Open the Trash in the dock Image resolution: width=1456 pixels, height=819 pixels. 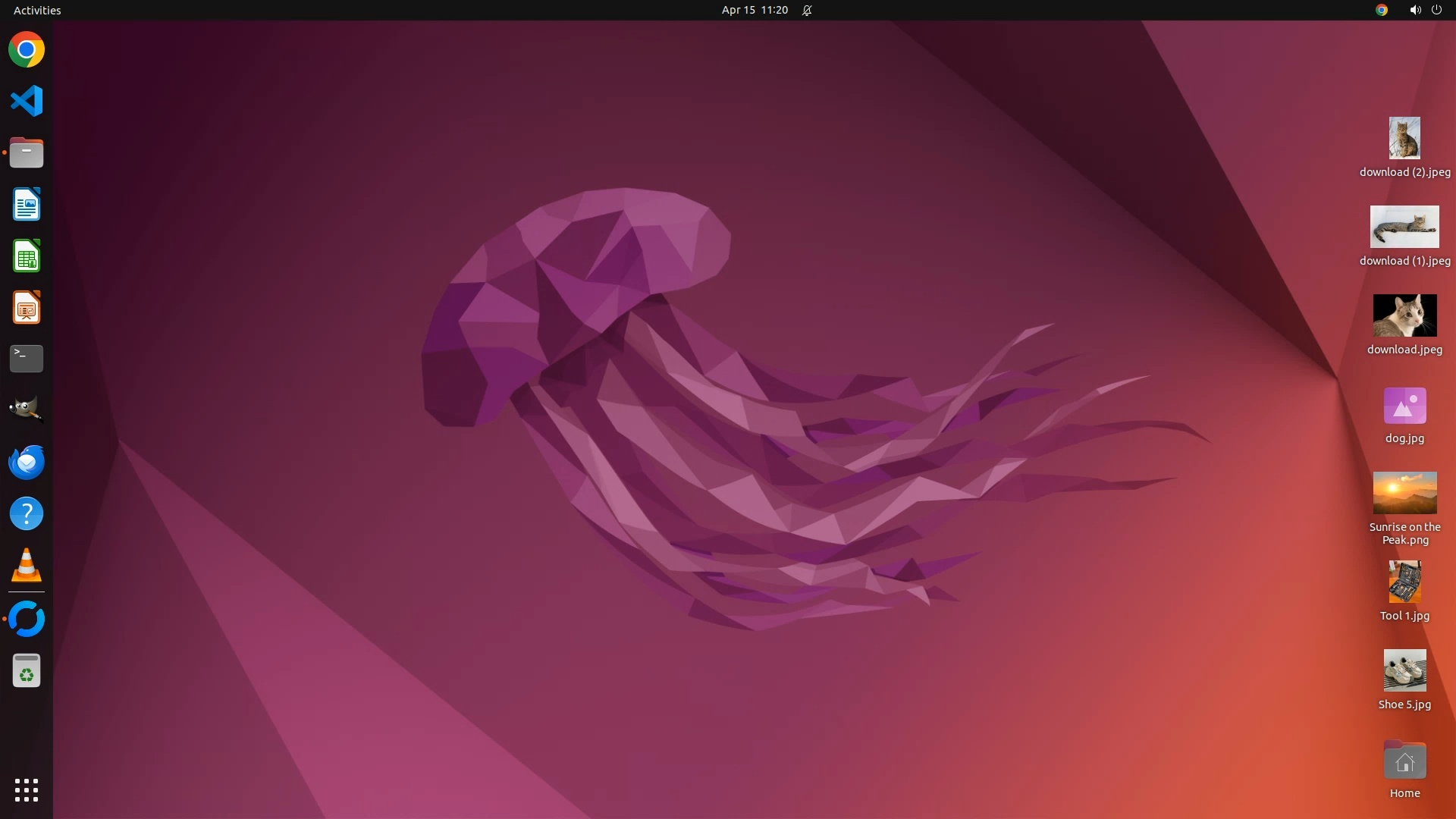[27, 671]
